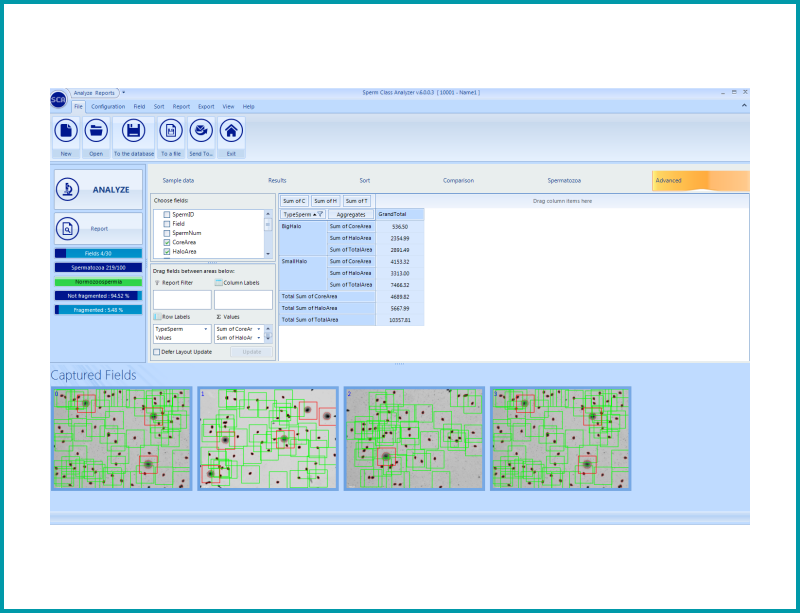Open the Export ribbon tab

(206, 107)
